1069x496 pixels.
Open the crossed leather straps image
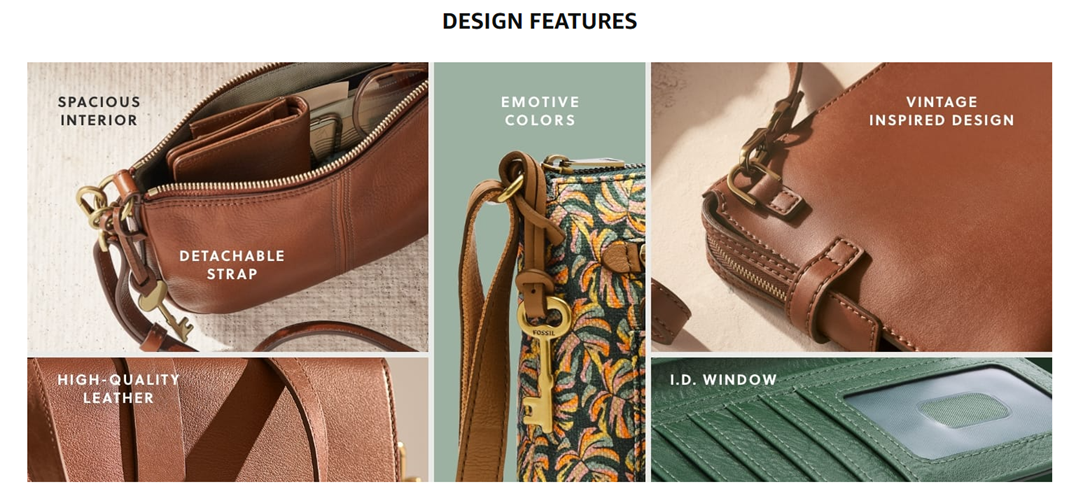pyautogui.click(x=228, y=420)
